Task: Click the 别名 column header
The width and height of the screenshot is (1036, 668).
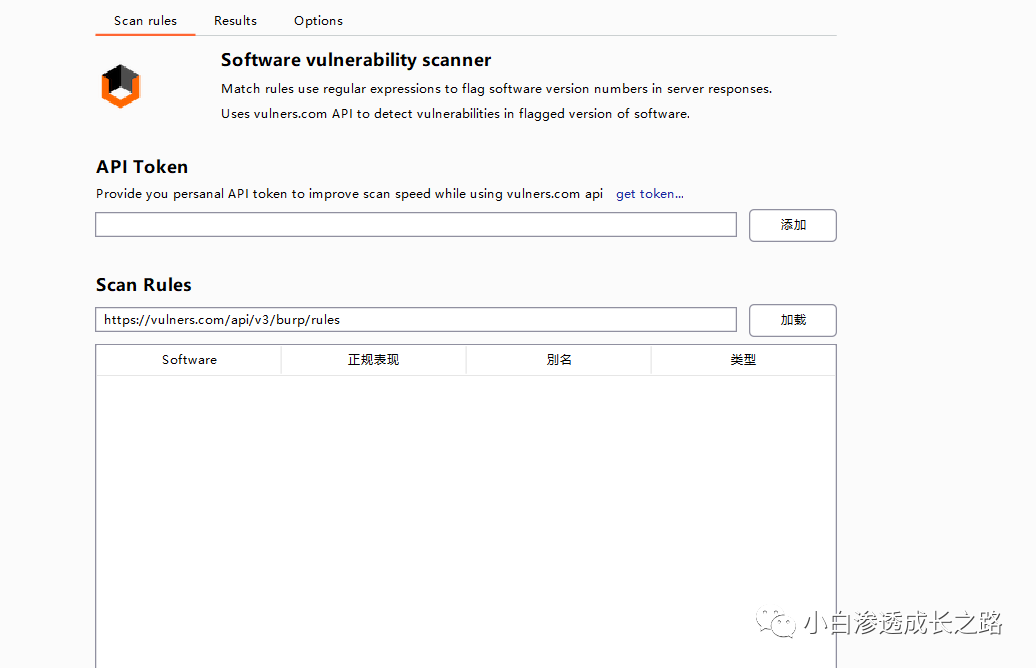Action: point(558,359)
